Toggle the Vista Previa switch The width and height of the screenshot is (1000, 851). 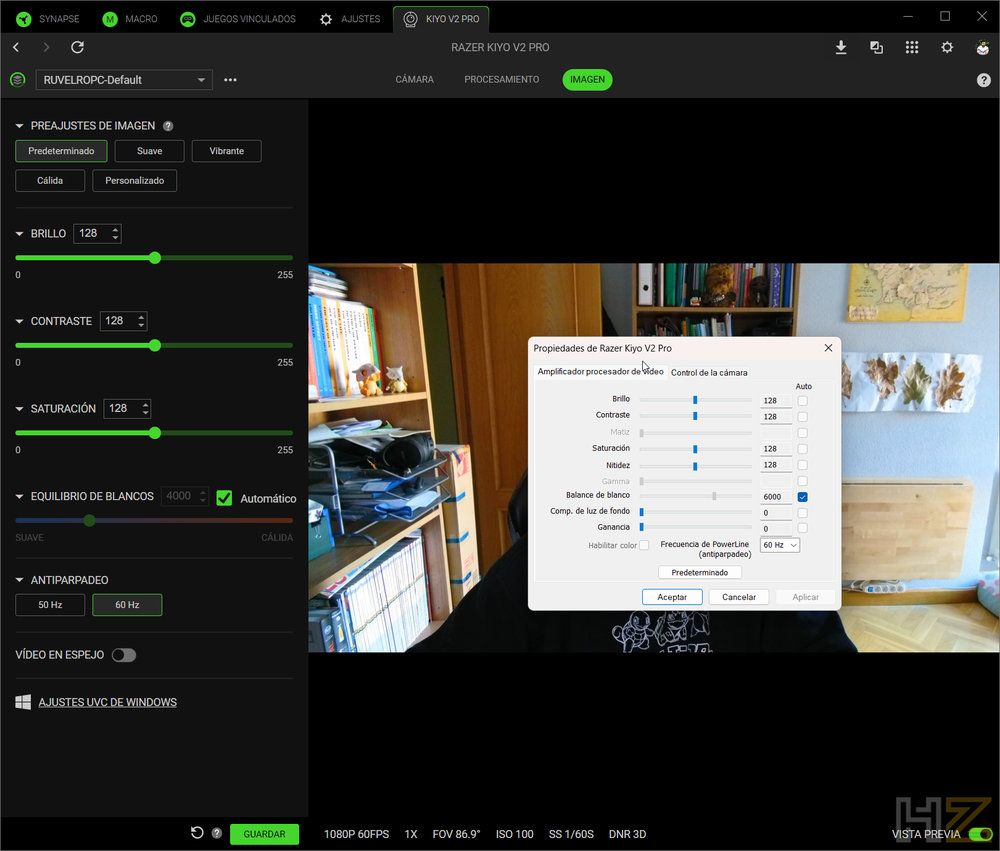click(980, 834)
